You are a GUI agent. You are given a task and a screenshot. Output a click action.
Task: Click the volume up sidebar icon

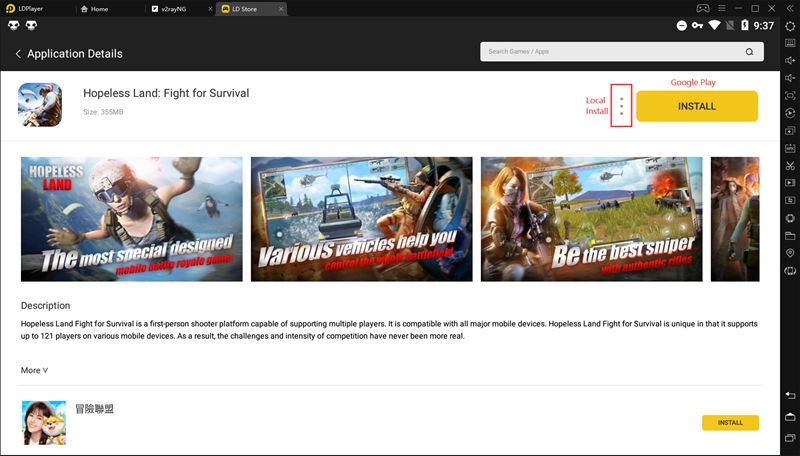(790, 61)
